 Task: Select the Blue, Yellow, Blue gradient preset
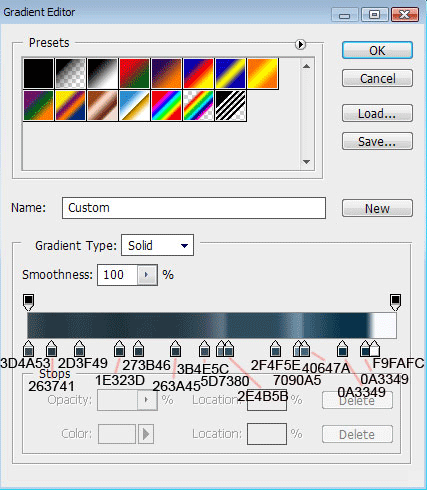tap(230, 73)
